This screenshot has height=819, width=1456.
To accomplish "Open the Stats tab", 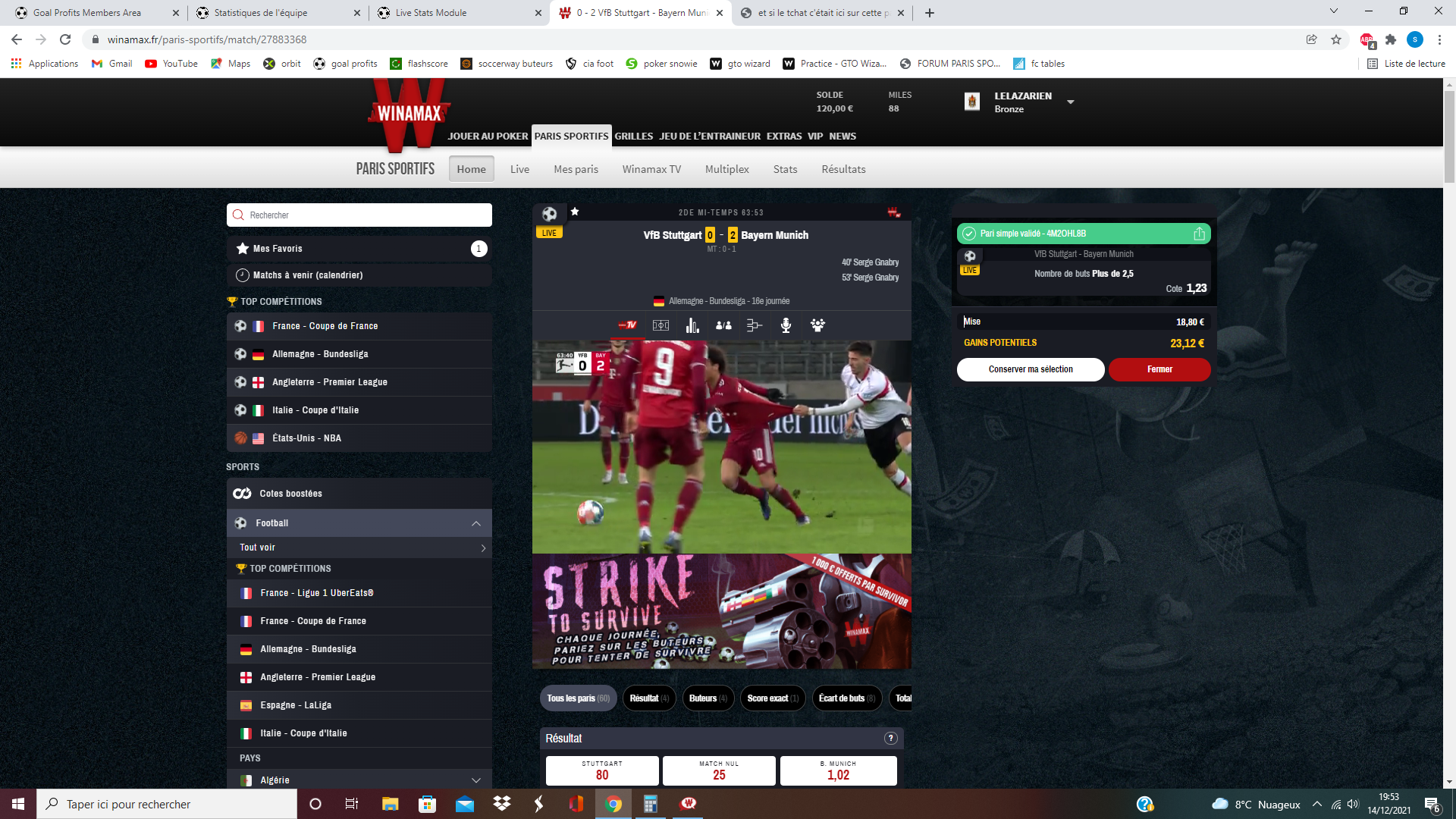I will tap(785, 169).
